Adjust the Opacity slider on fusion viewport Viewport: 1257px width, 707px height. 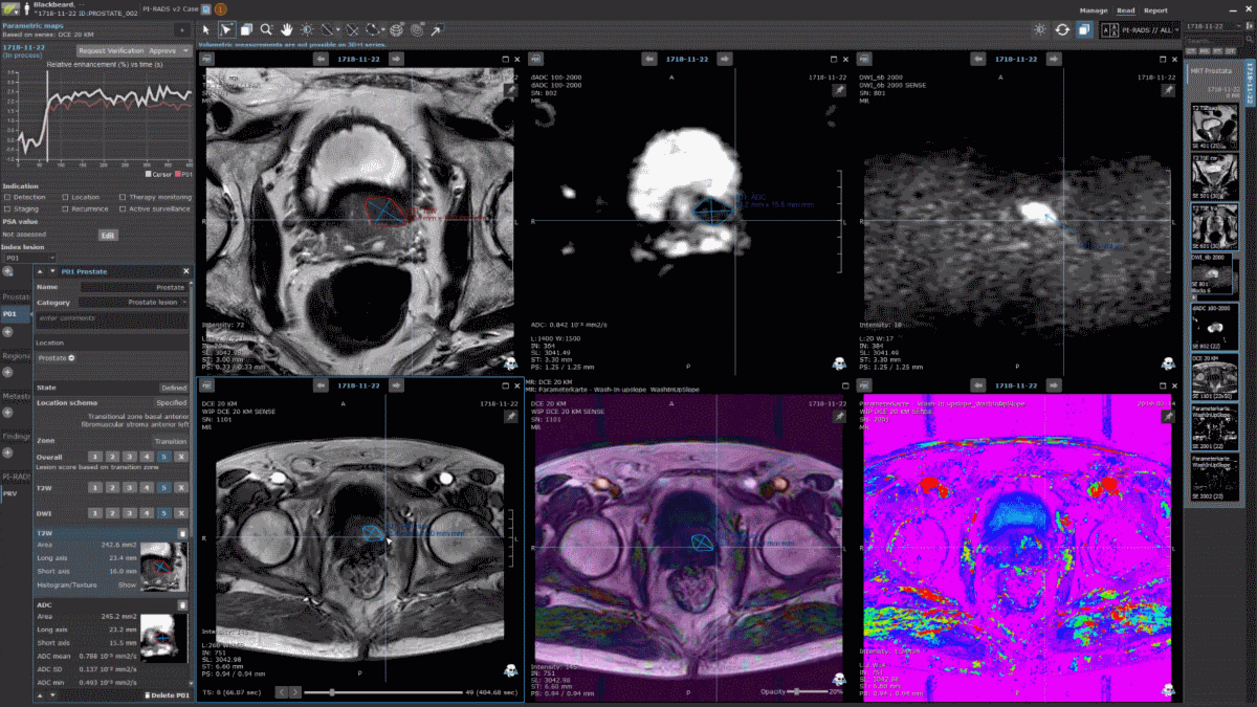tap(797, 691)
